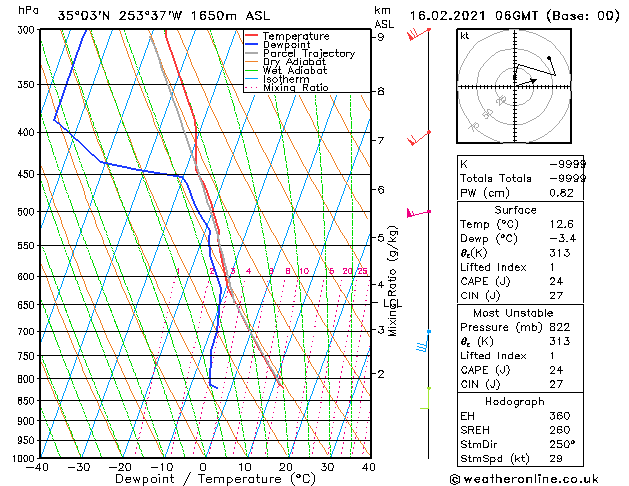Click the Parcel Trajectory legend entry
The height and width of the screenshot is (486, 629).
300,53
